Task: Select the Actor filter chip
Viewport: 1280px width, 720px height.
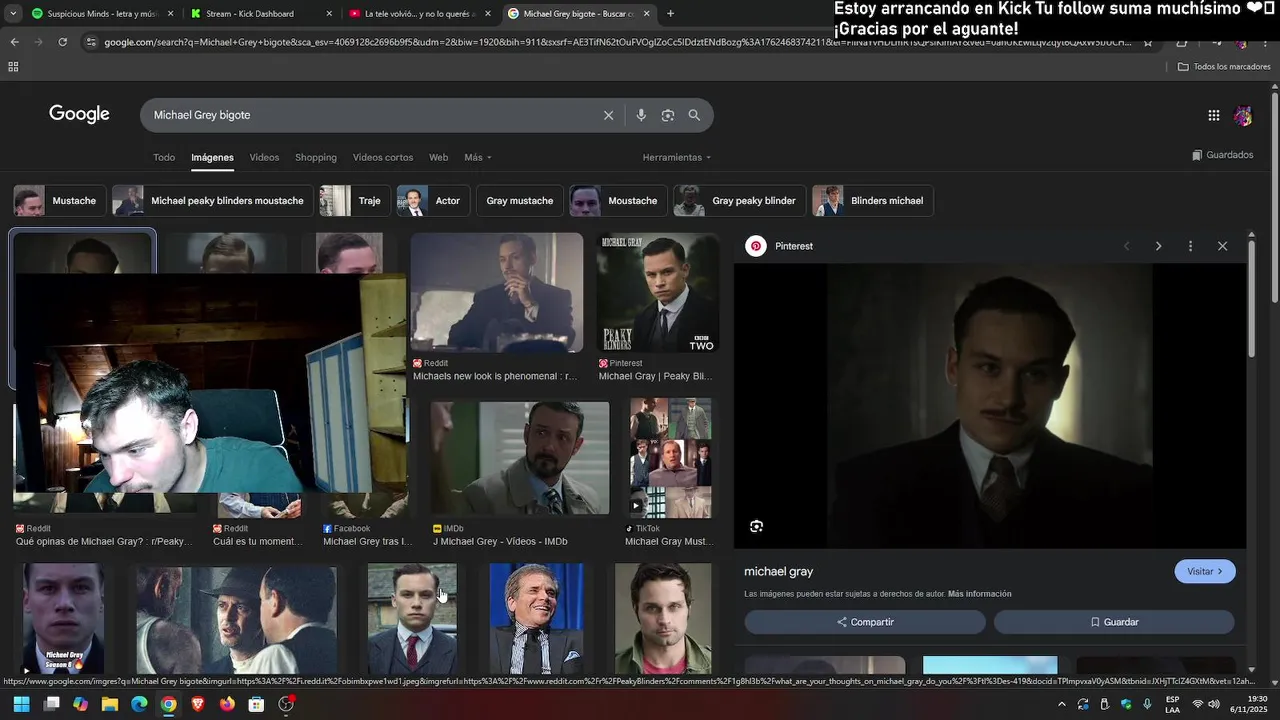Action: pos(433,201)
